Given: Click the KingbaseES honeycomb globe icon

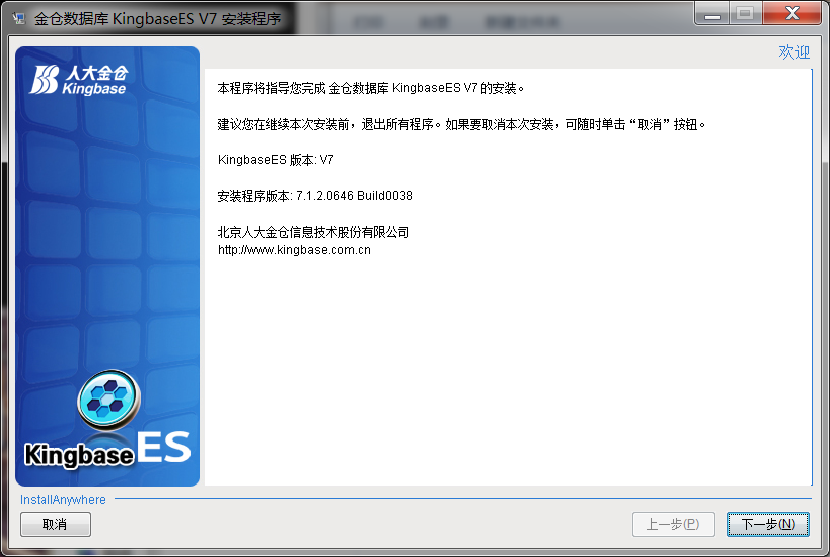Looking at the screenshot, I should pyautogui.click(x=109, y=399).
